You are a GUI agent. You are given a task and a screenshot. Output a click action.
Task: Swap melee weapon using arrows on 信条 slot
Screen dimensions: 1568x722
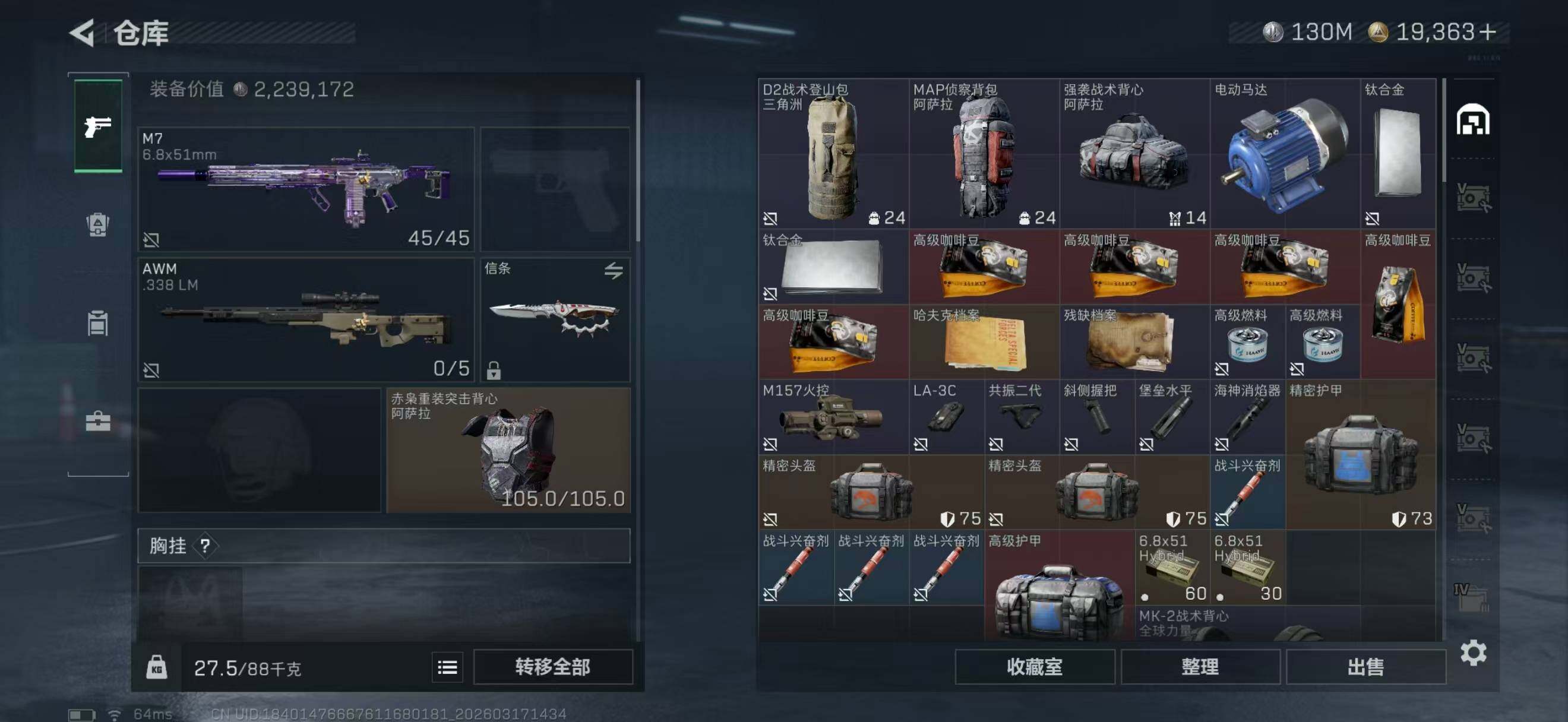pyautogui.click(x=613, y=270)
